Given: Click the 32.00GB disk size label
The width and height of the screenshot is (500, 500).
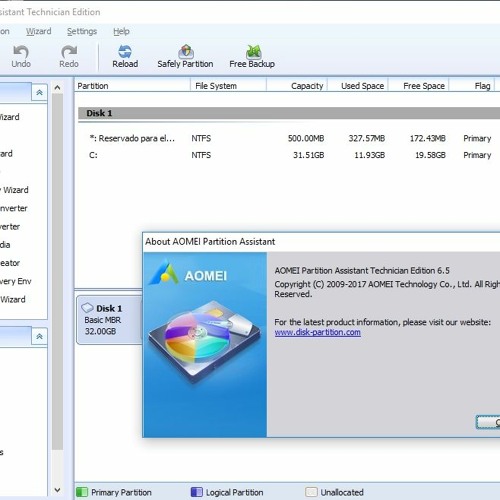Looking at the screenshot, I should [100, 331].
